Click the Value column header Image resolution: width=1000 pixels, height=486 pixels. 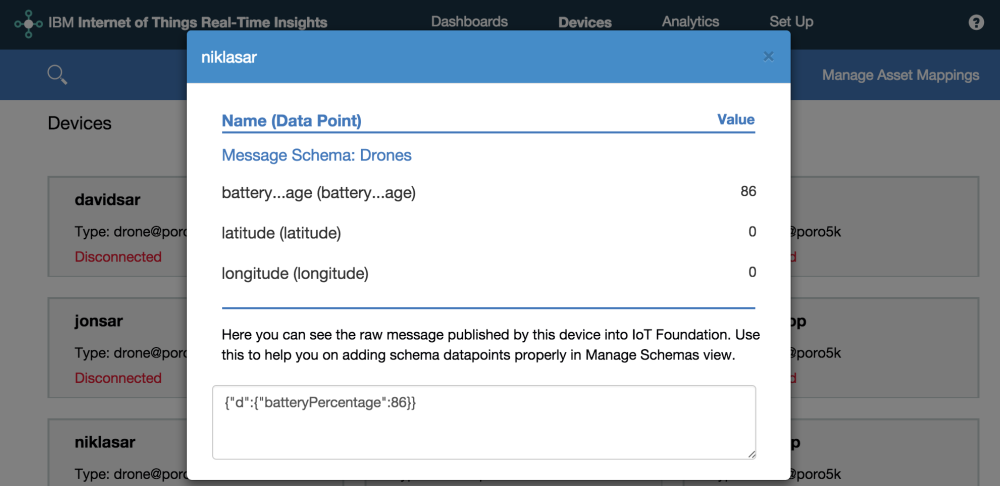pos(736,119)
